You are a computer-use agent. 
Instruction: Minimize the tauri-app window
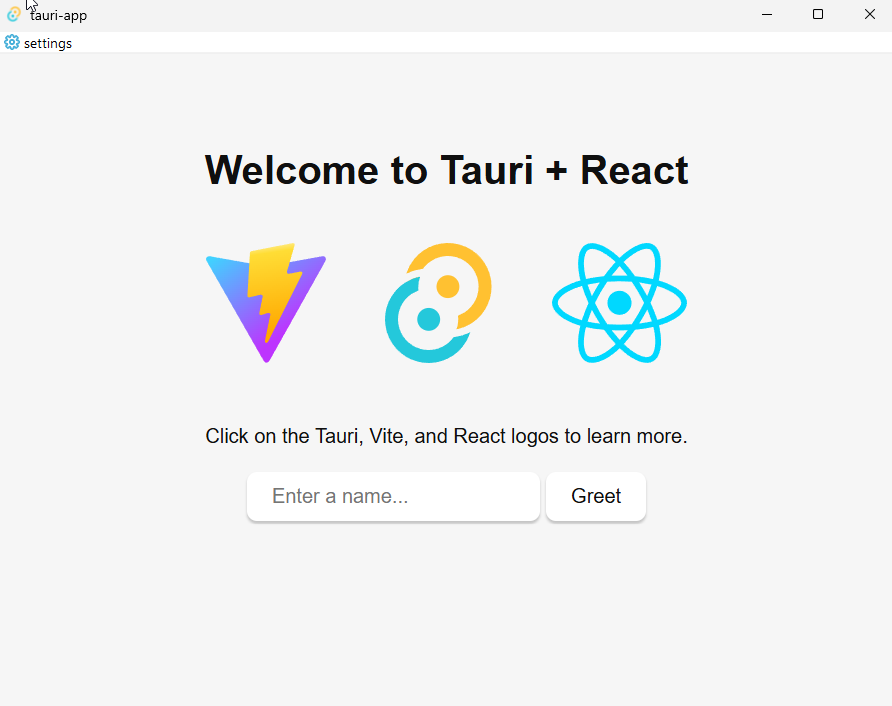(x=767, y=15)
